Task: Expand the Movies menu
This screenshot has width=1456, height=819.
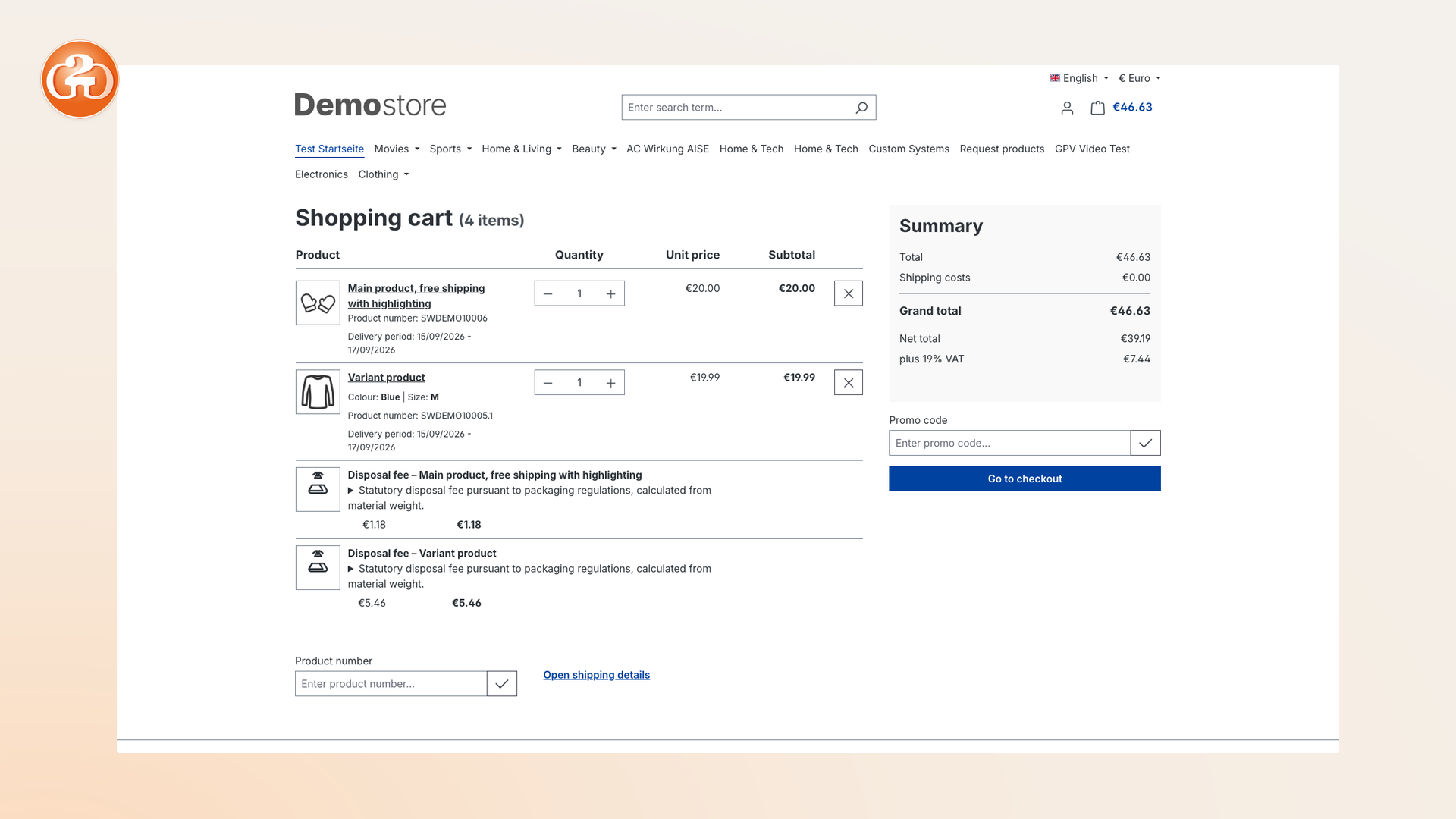Action: click(397, 149)
